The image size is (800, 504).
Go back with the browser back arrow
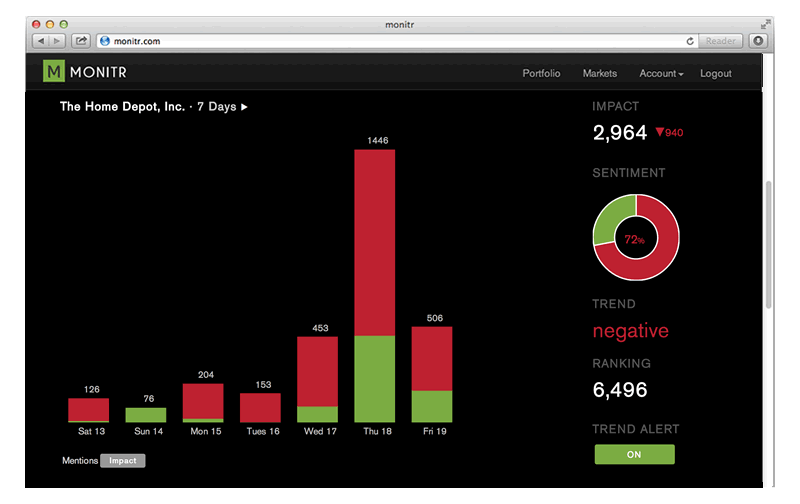(x=42, y=41)
